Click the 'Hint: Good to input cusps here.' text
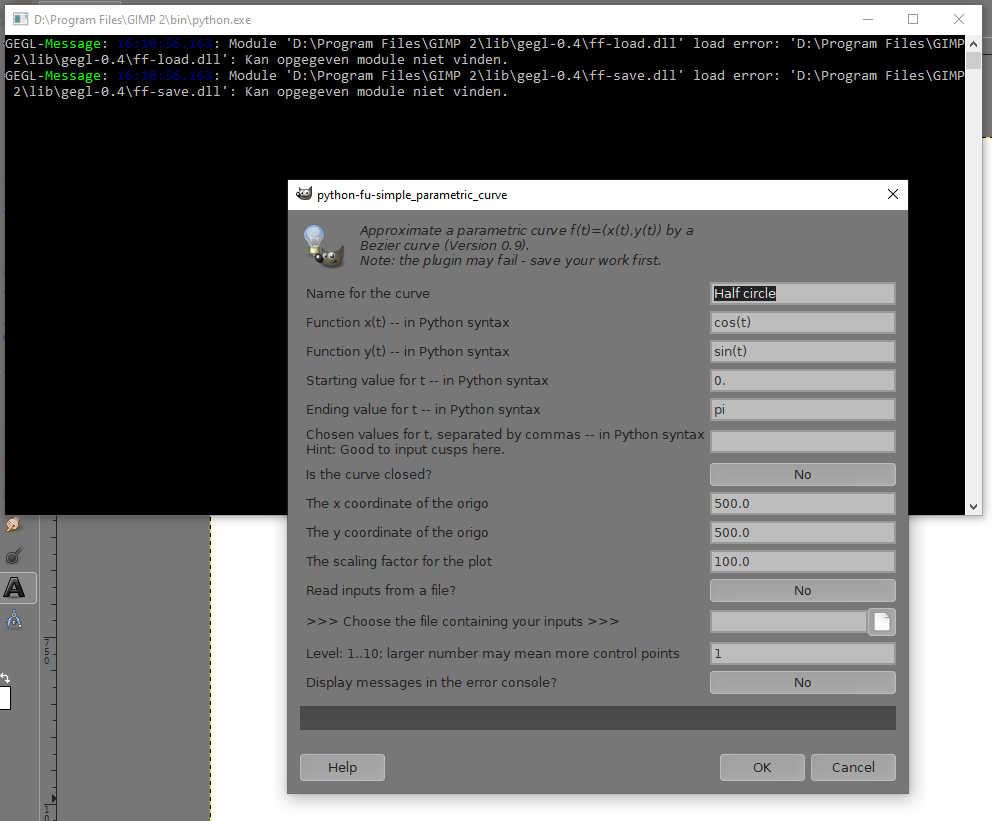The image size is (992, 821). click(x=405, y=450)
